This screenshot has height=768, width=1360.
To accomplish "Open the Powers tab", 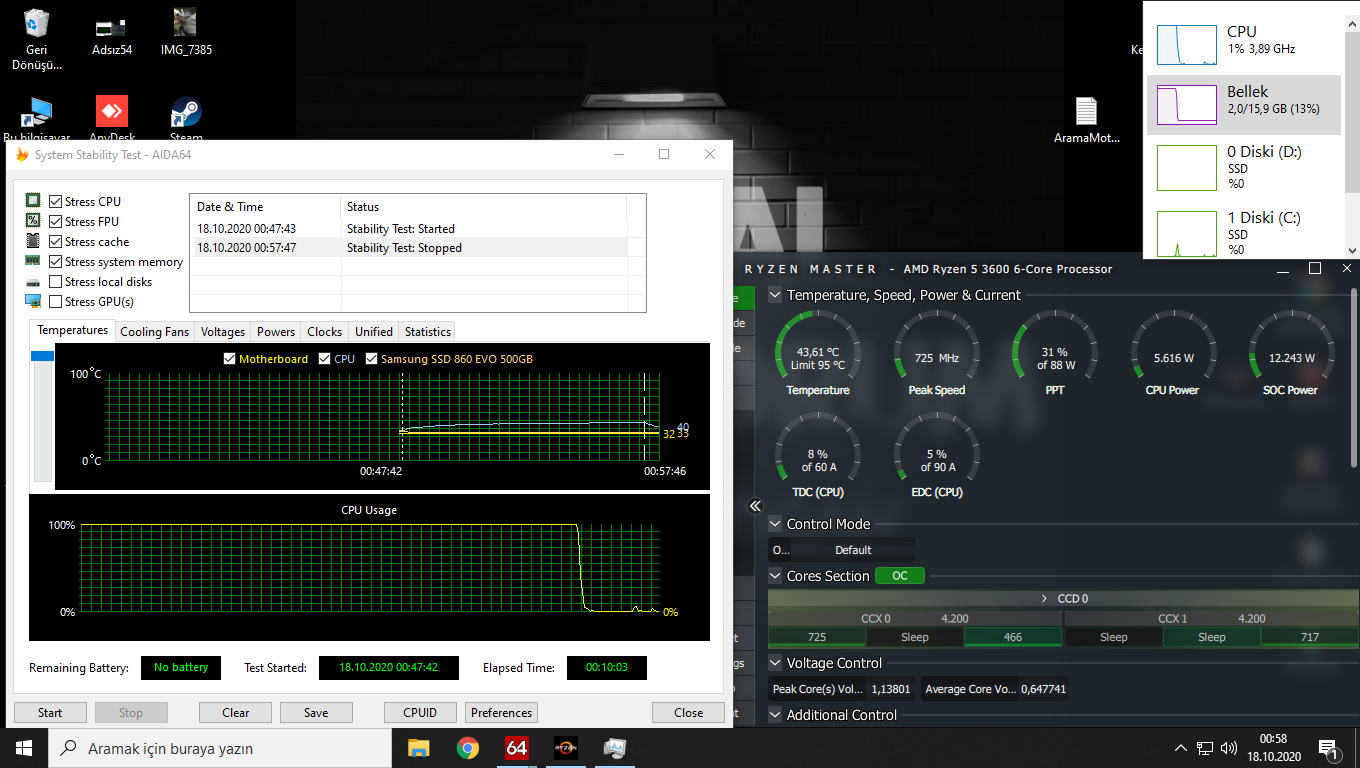I will pyautogui.click(x=276, y=331).
